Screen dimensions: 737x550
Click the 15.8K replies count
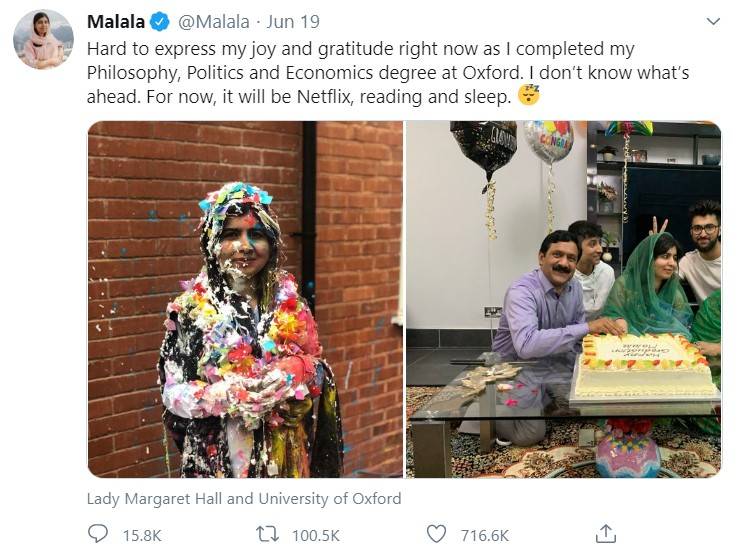tap(141, 535)
